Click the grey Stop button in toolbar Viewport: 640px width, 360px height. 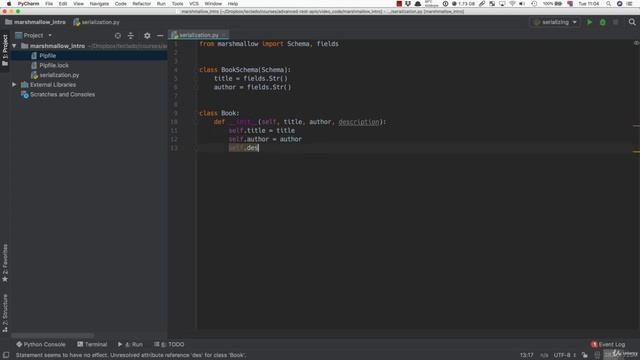616,22
